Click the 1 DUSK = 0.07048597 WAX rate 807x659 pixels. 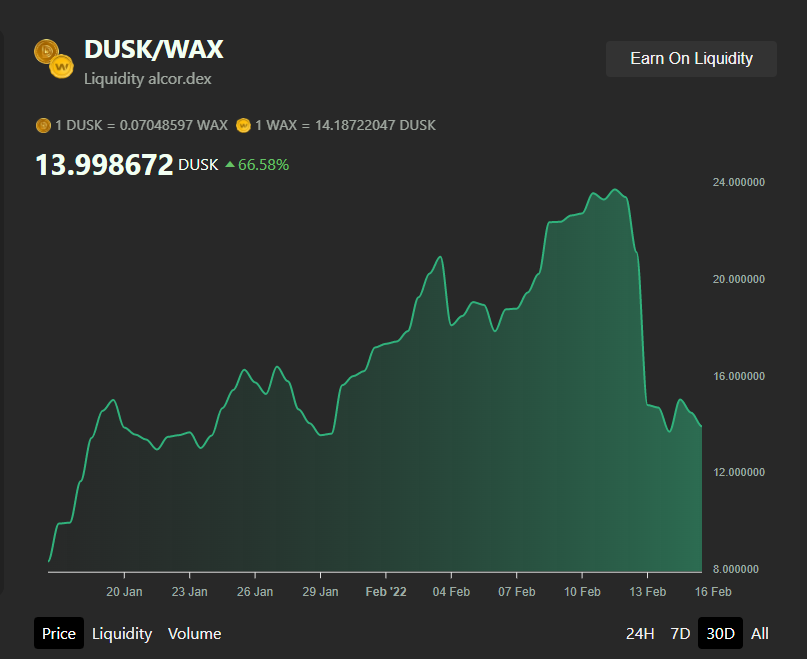pyautogui.click(x=142, y=125)
